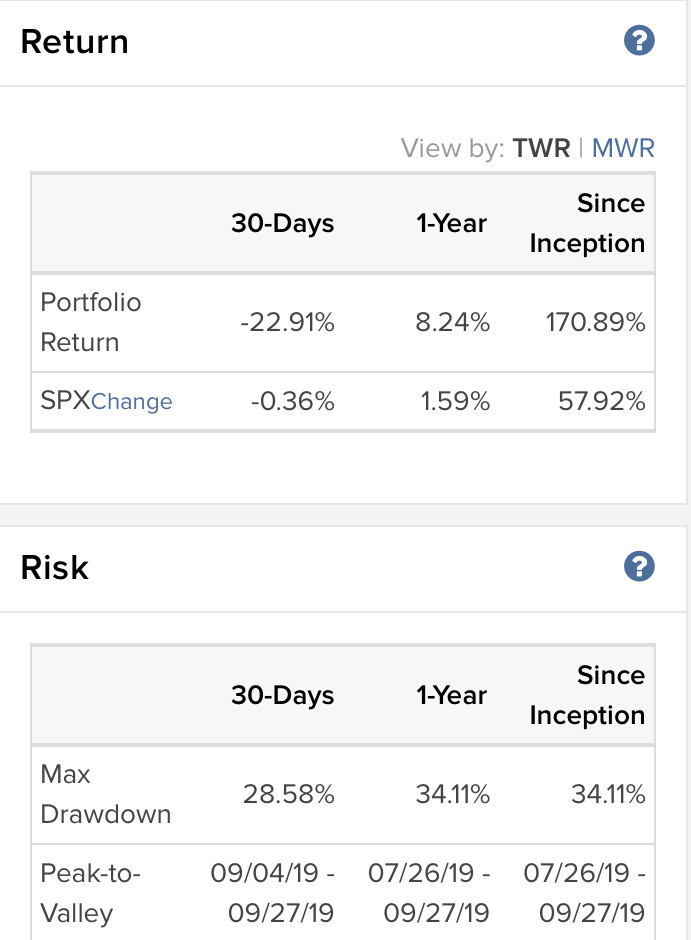Click the Risk section heading
691x940 pixels.
tap(55, 567)
